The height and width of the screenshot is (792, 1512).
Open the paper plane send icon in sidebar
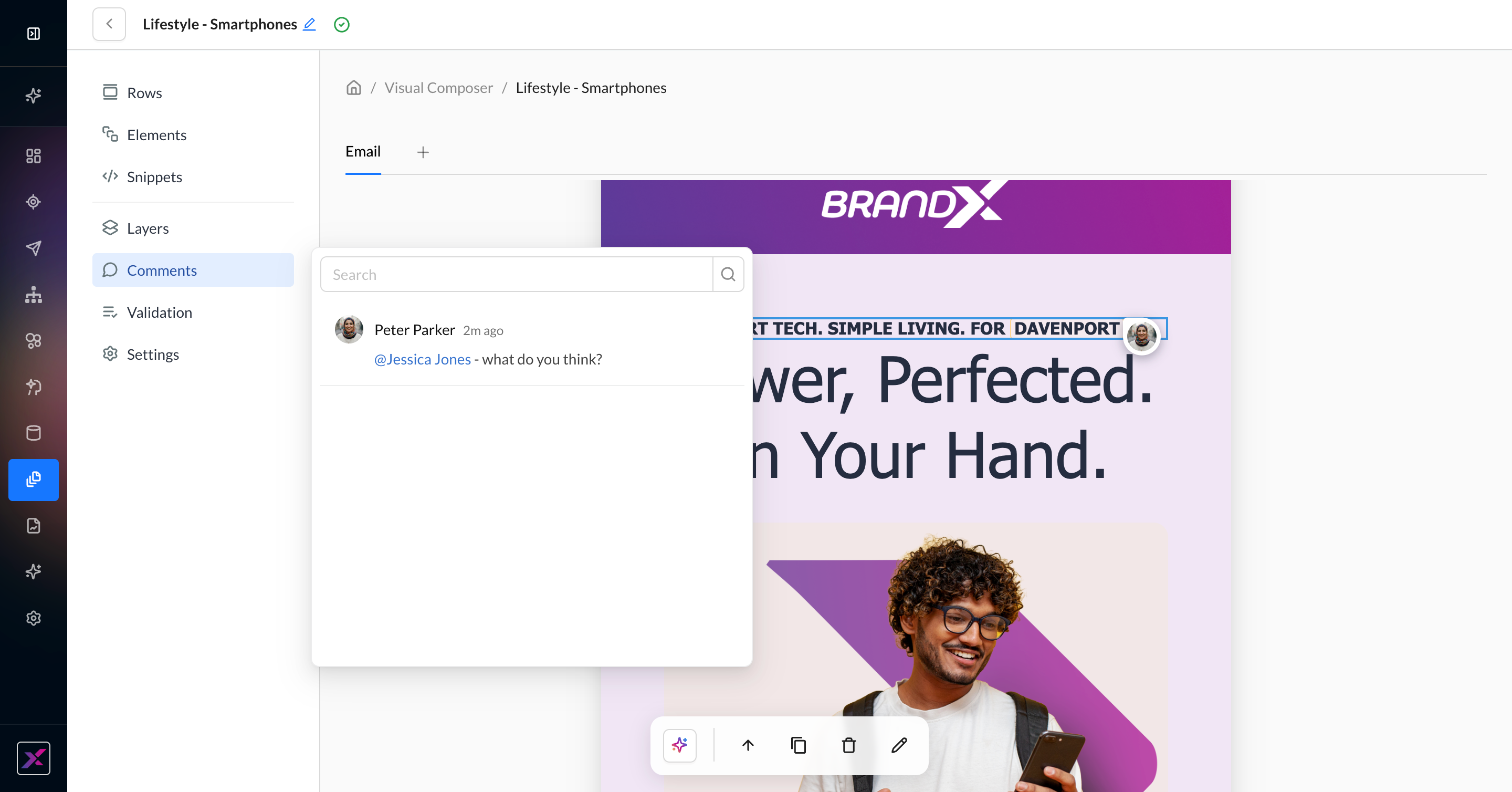coord(34,248)
